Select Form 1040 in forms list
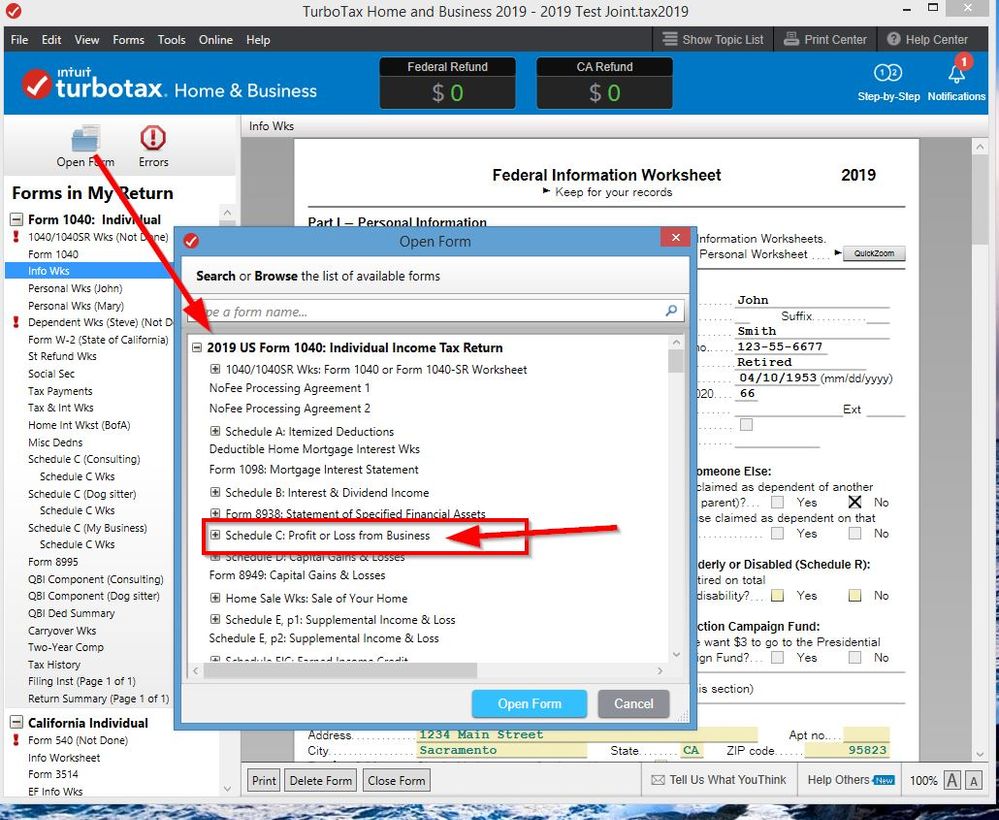 53,254
